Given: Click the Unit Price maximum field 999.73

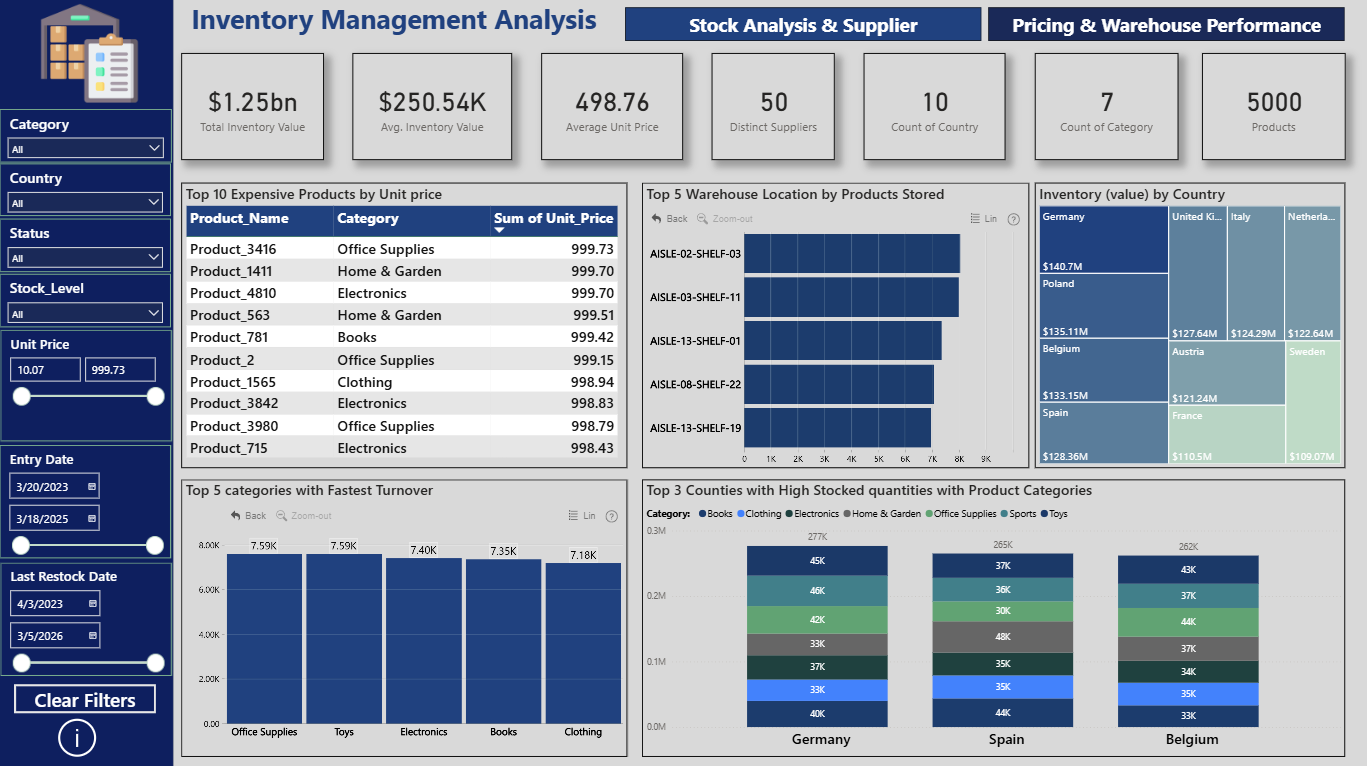Looking at the screenshot, I should (x=120, y=370).
